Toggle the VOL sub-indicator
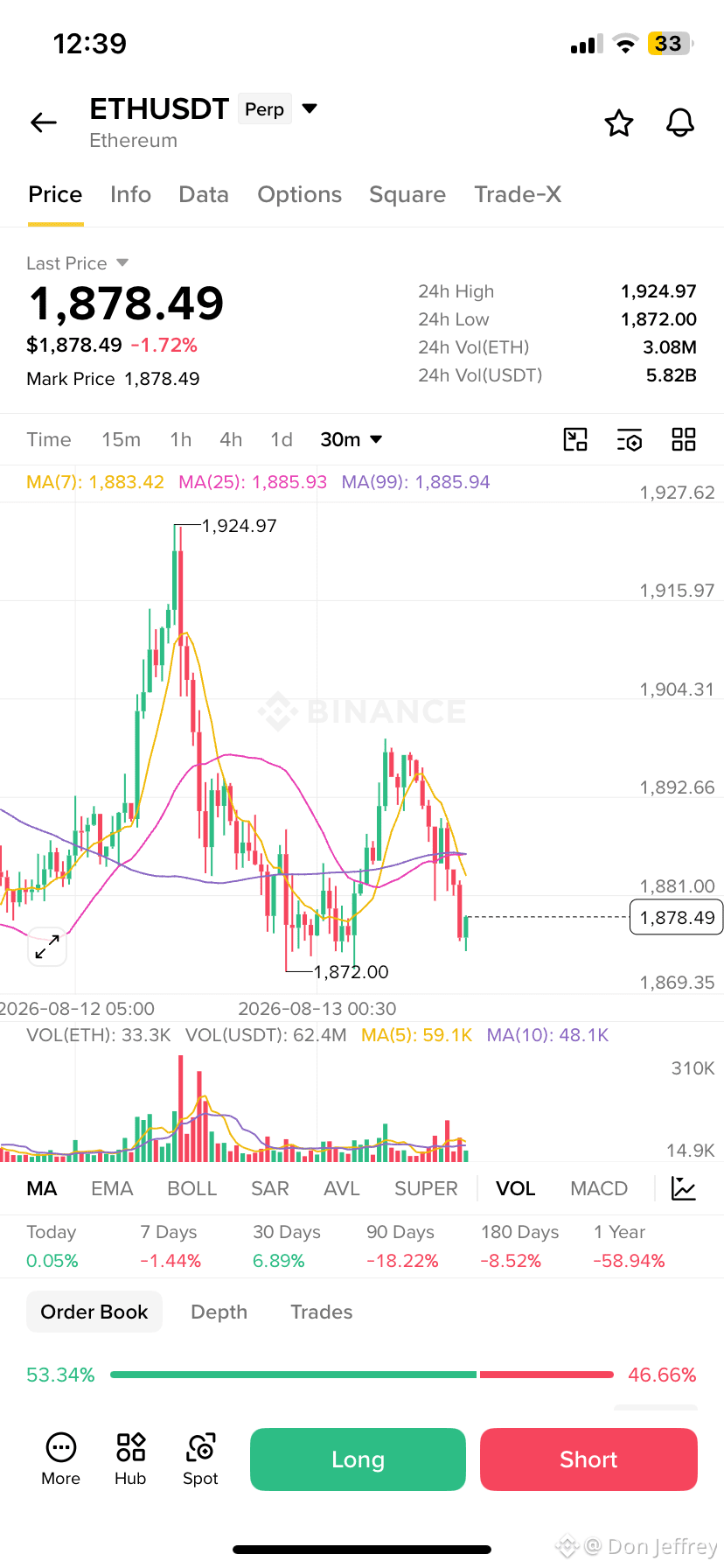The width and height of the screenshot is (724, 1568). 515,1188
